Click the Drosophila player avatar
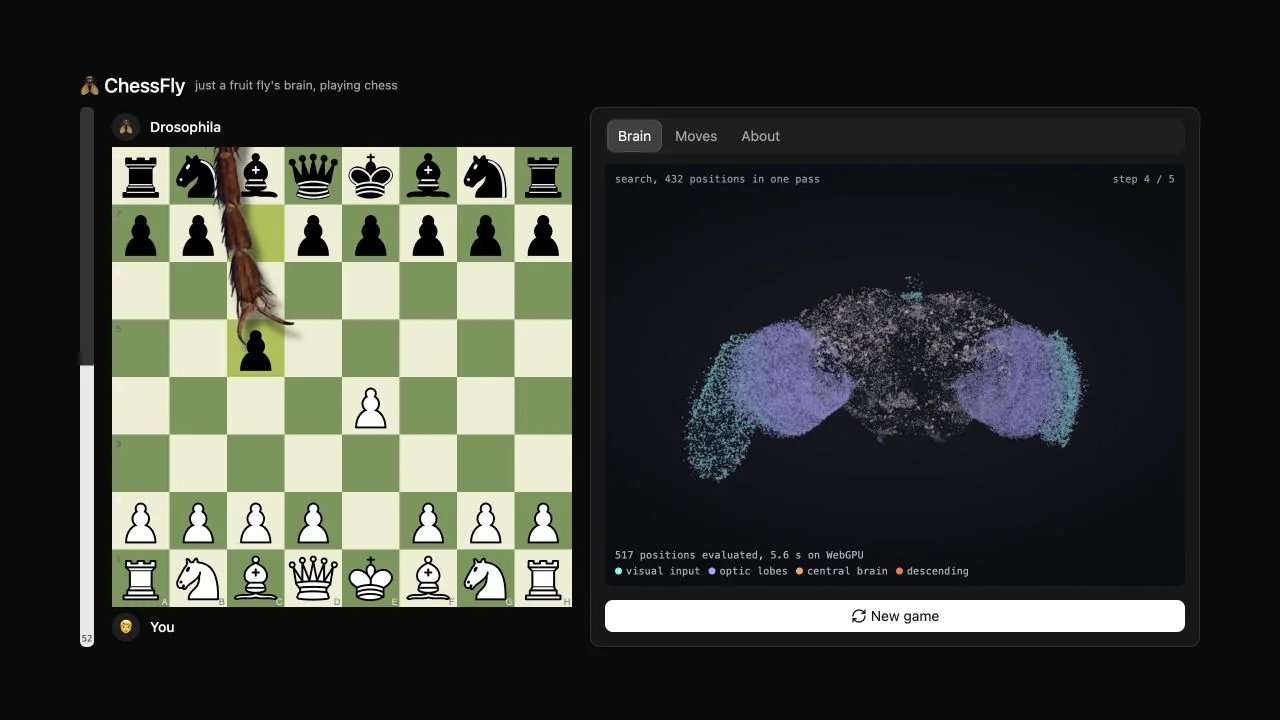The width and height of the screenshot is (1280, 720). pos(126,127)
